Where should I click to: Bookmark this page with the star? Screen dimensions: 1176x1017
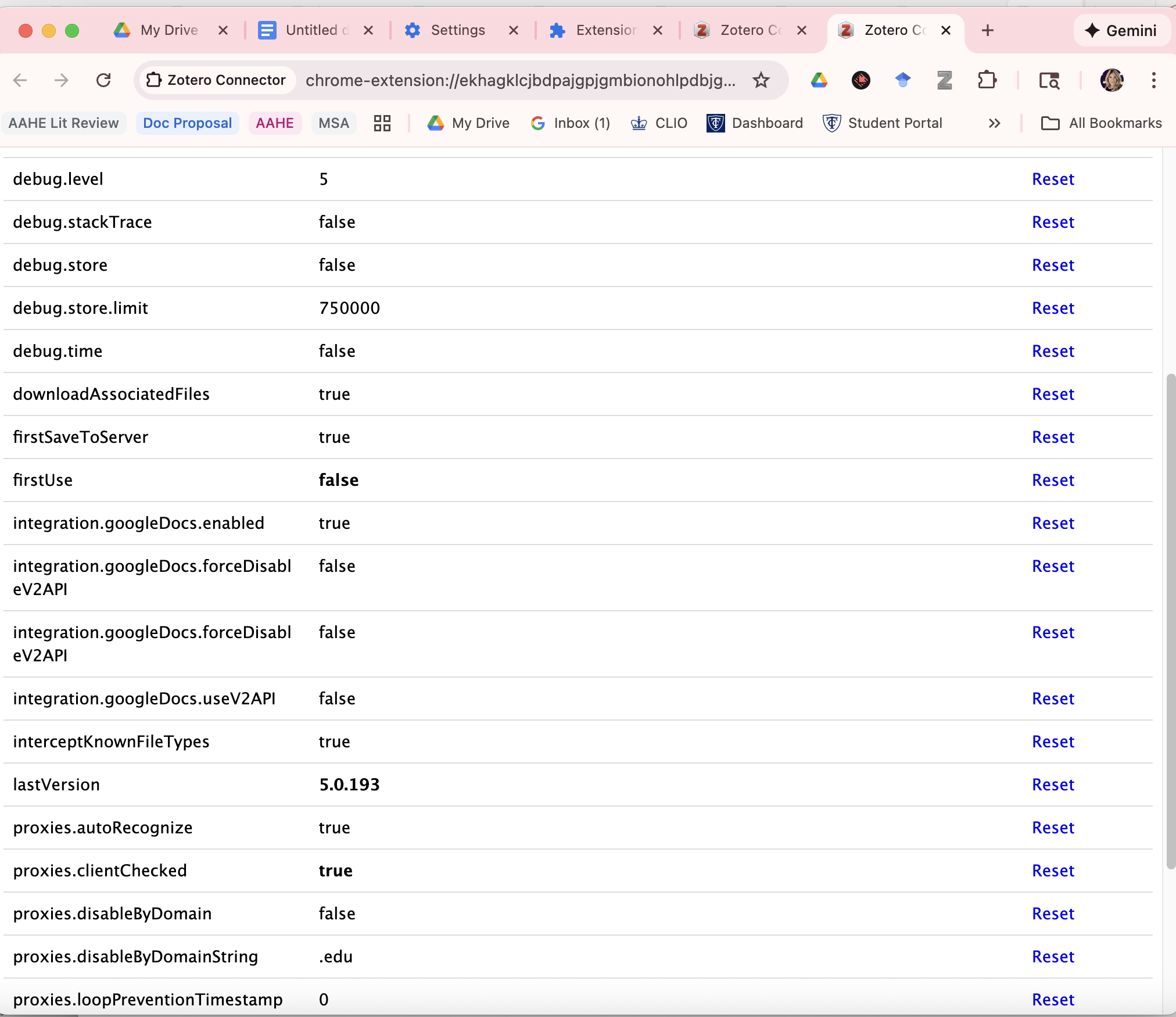coord(761,80)
